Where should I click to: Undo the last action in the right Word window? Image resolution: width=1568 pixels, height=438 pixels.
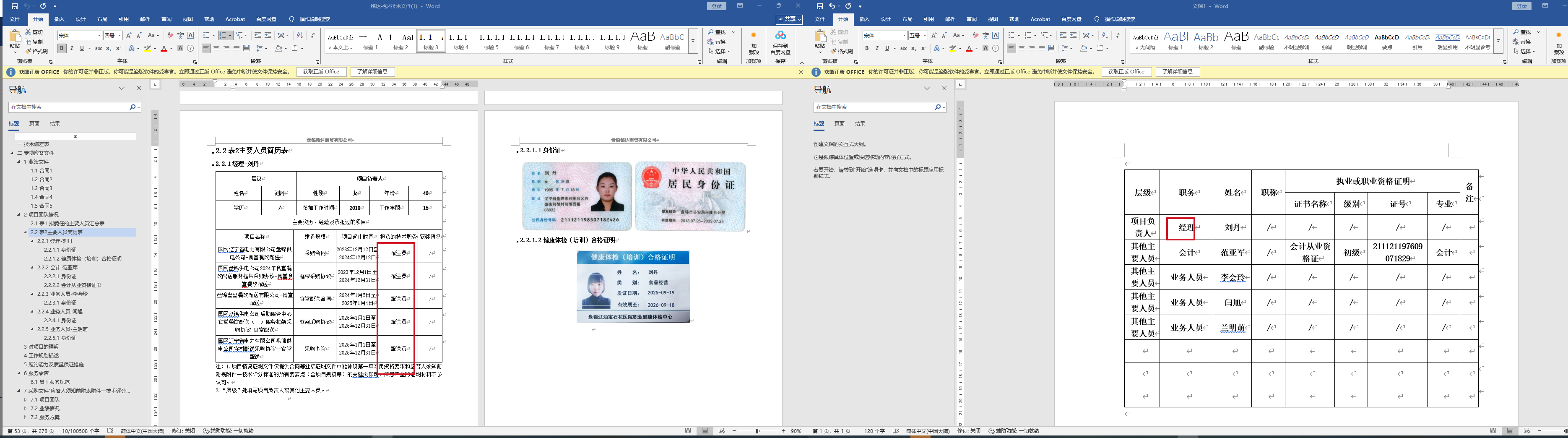[833, 6]
